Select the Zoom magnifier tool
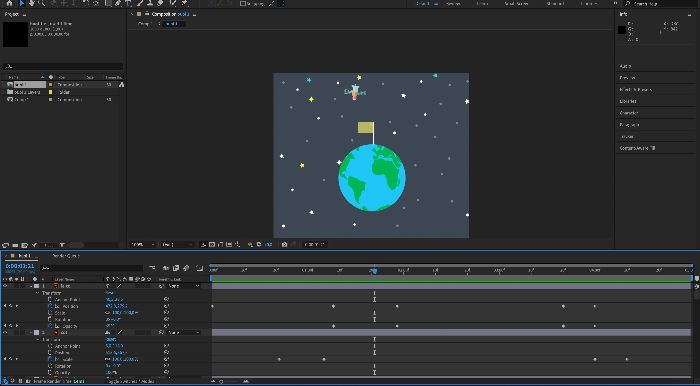Screen dimensions: 700x386 [42, 3]
